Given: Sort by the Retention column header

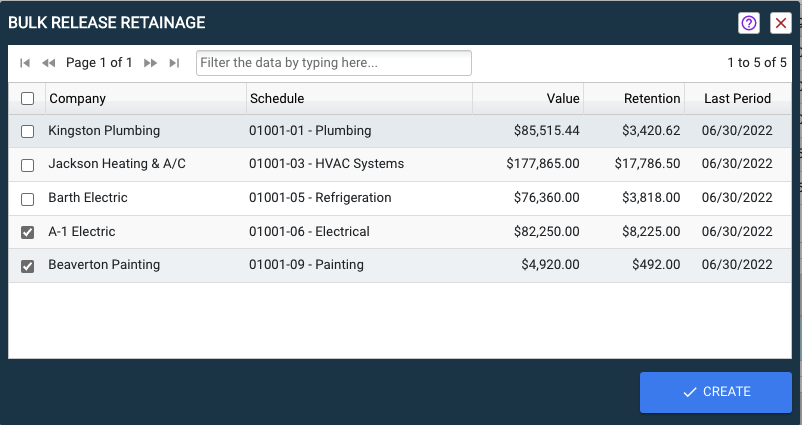Looking at the screenshot, I should click(x=652, y=99).
